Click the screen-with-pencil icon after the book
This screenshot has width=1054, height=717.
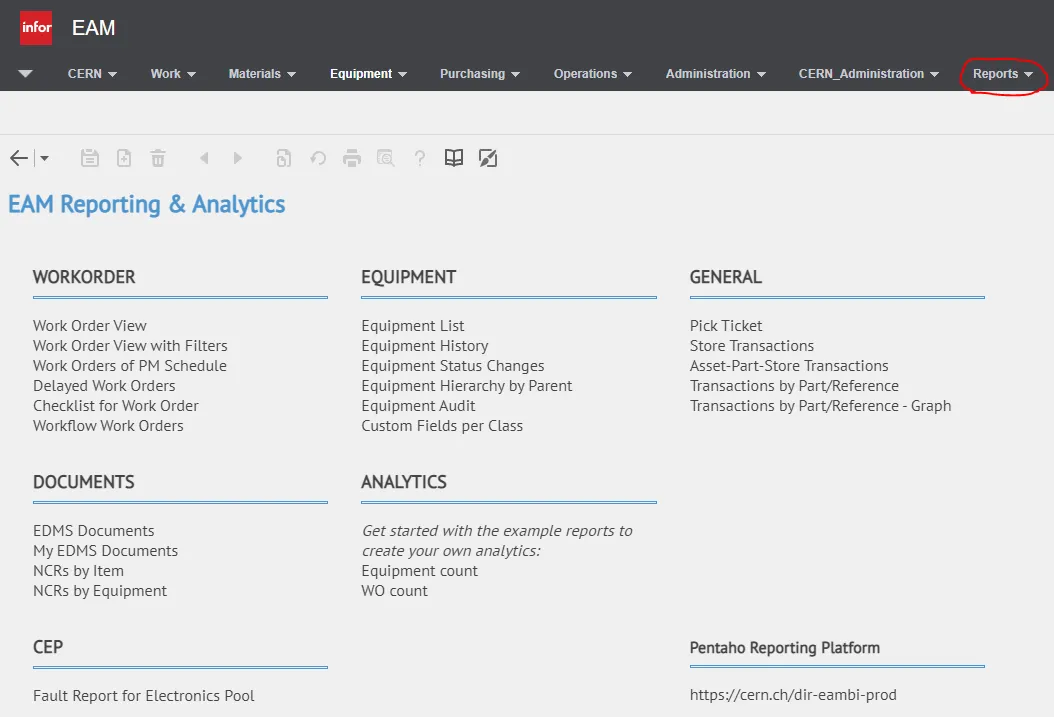(488, 159)
